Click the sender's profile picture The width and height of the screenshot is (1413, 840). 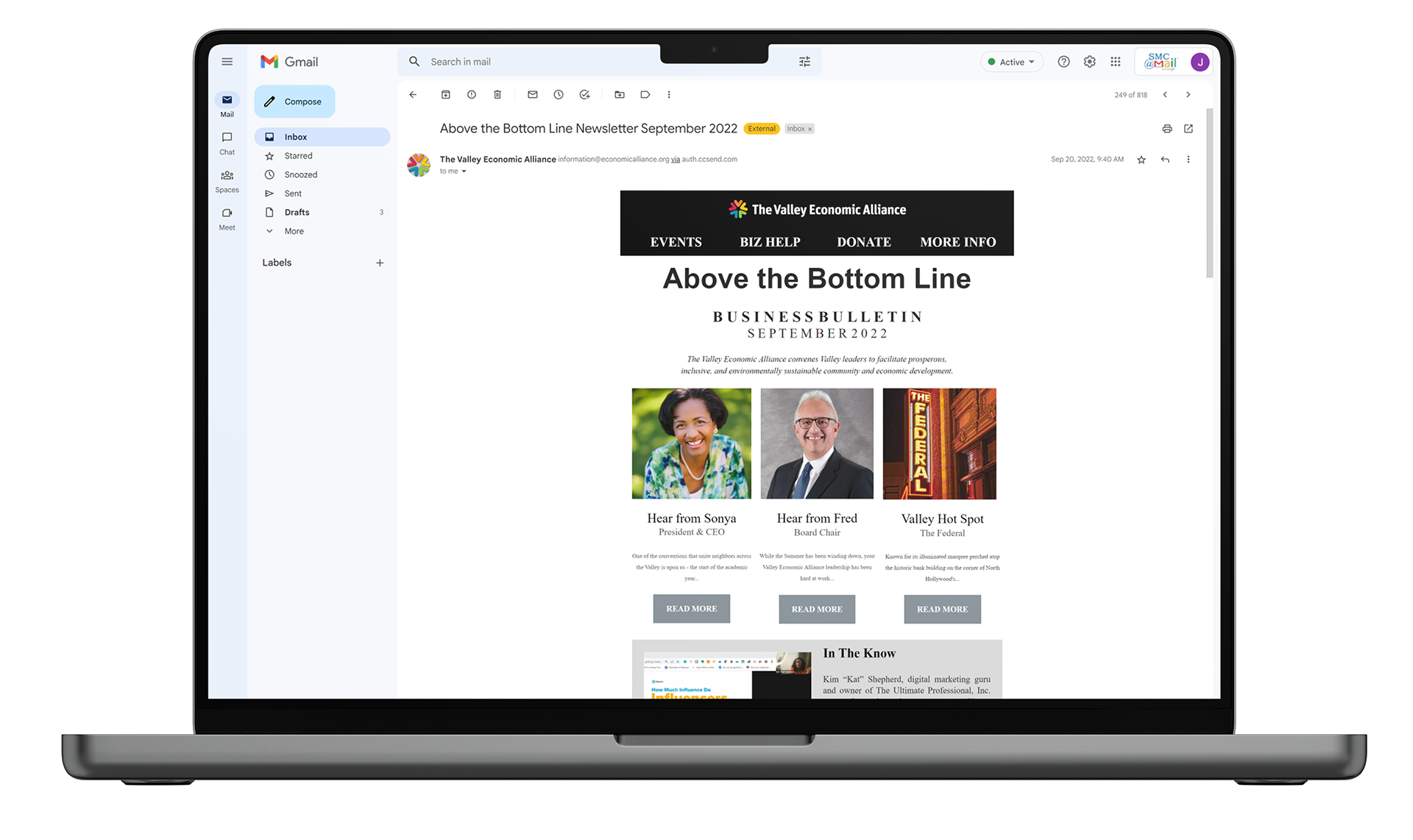(419, 165)
